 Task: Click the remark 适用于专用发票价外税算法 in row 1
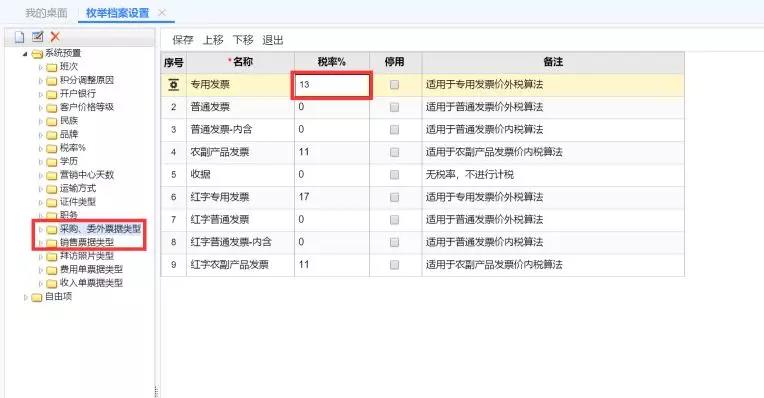tap(484, 85)
